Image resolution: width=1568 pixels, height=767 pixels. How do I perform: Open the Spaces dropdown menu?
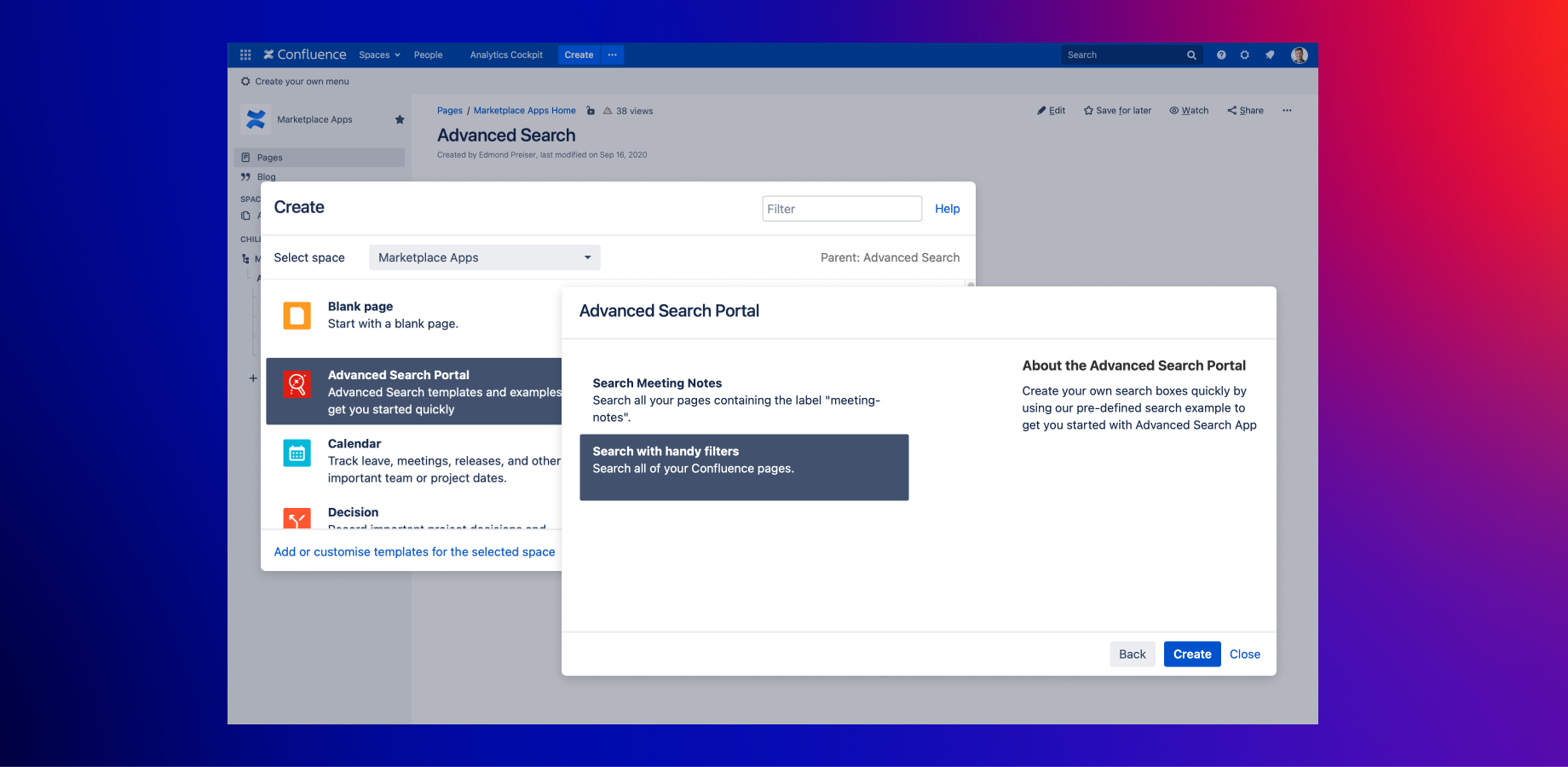coord(379,55)
